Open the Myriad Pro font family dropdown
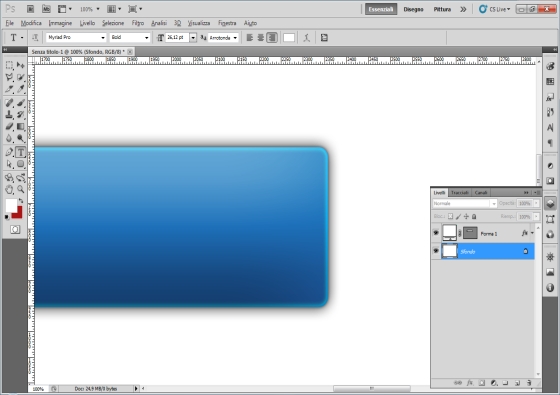The width and height of the screenshot is (560, 395). tap(103, 38)
